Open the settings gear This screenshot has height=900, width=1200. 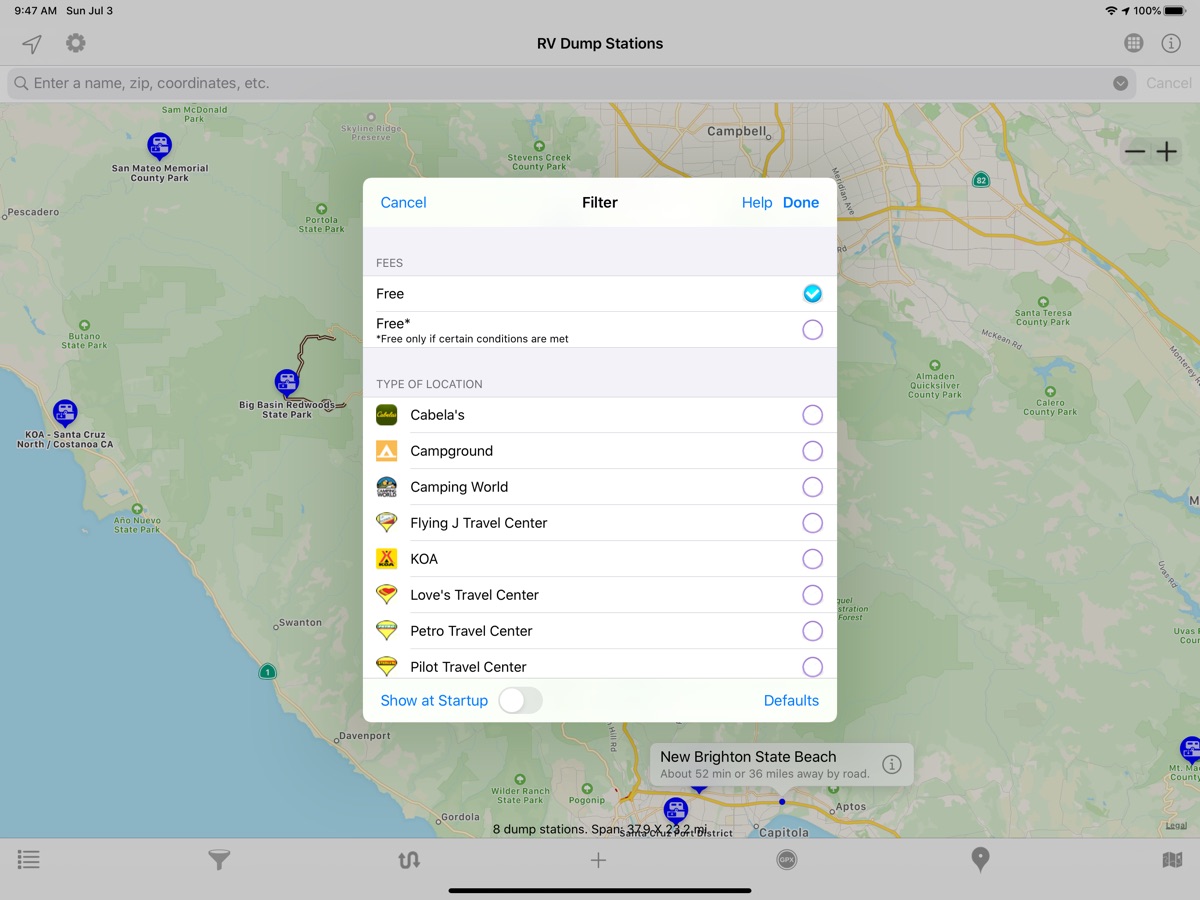click(x=76, y=43)
